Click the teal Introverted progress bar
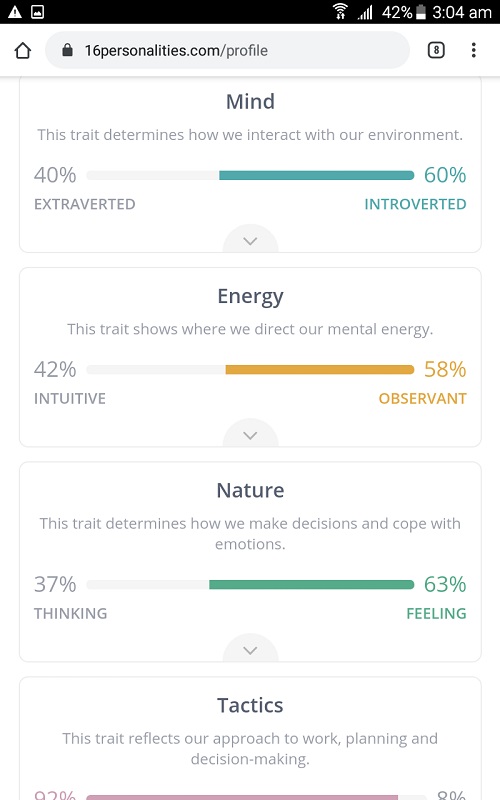Viewport: 500px width, 800px height. 316,176
